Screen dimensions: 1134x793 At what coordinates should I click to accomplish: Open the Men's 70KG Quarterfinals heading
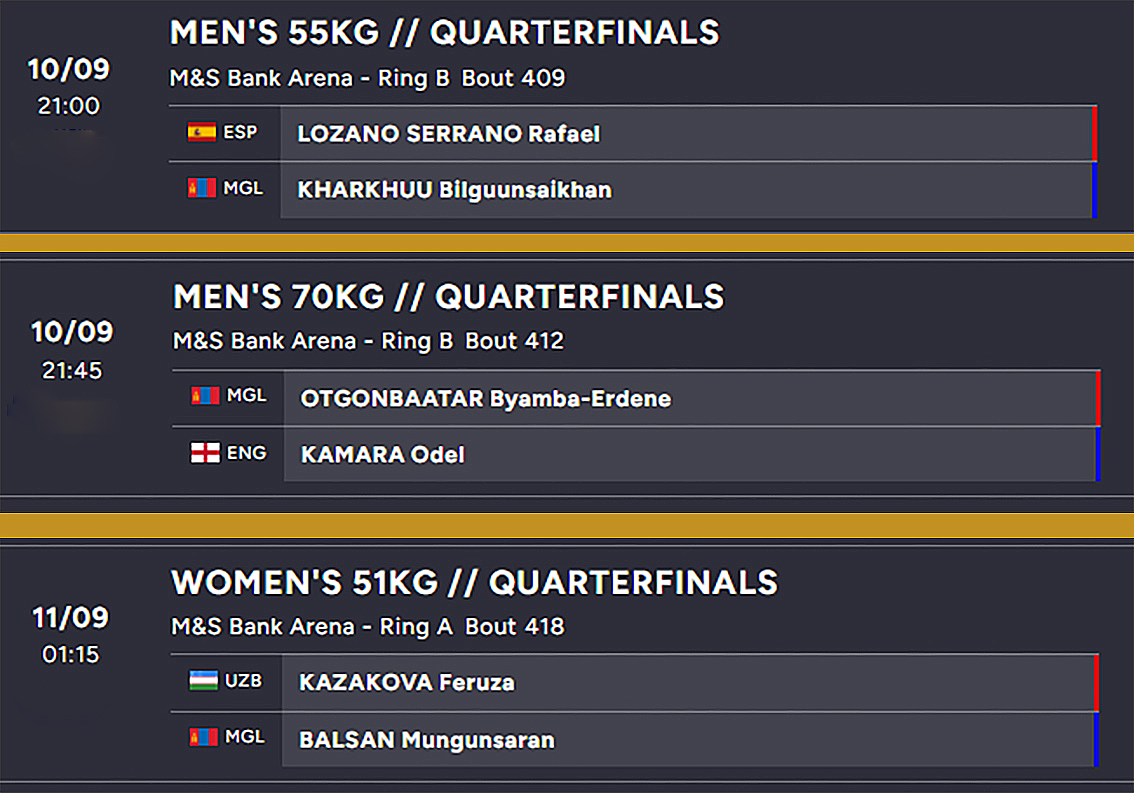pyautogui.click(x=448, y=297)
